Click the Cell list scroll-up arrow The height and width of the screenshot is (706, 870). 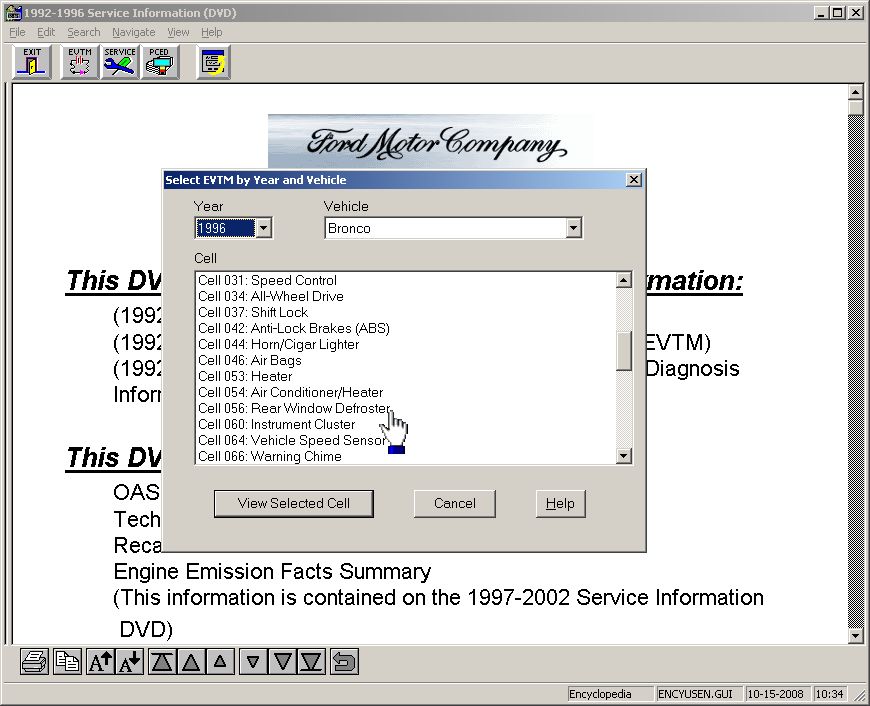624,280
